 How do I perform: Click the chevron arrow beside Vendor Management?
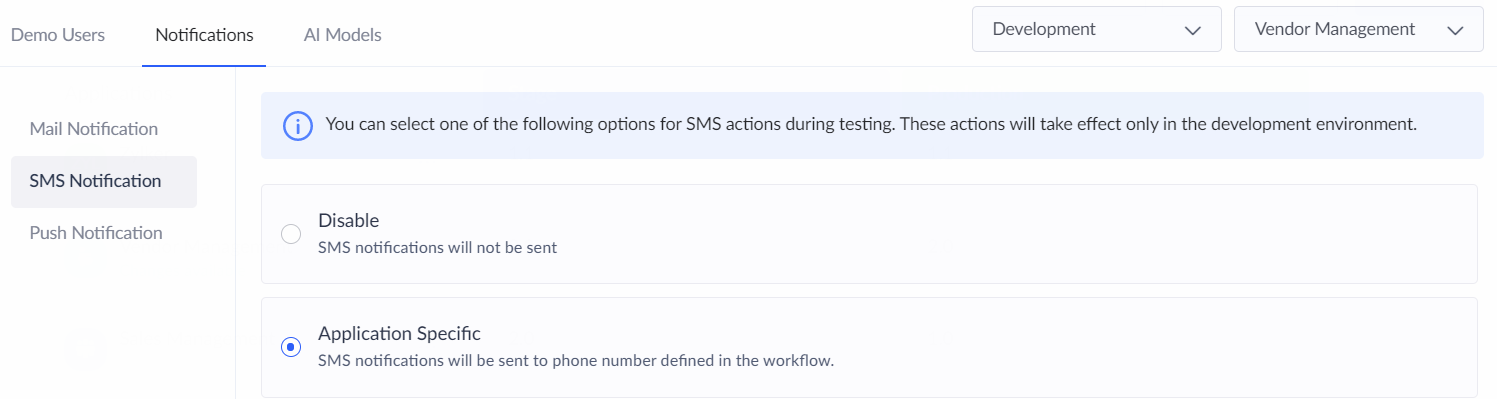coord(1454,30)
